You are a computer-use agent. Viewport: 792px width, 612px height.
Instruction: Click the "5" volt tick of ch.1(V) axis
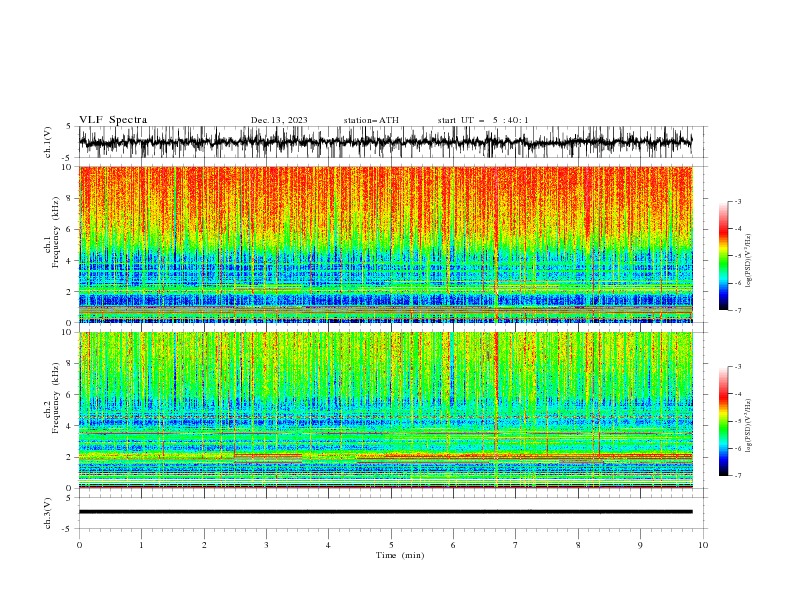point(69,127)
